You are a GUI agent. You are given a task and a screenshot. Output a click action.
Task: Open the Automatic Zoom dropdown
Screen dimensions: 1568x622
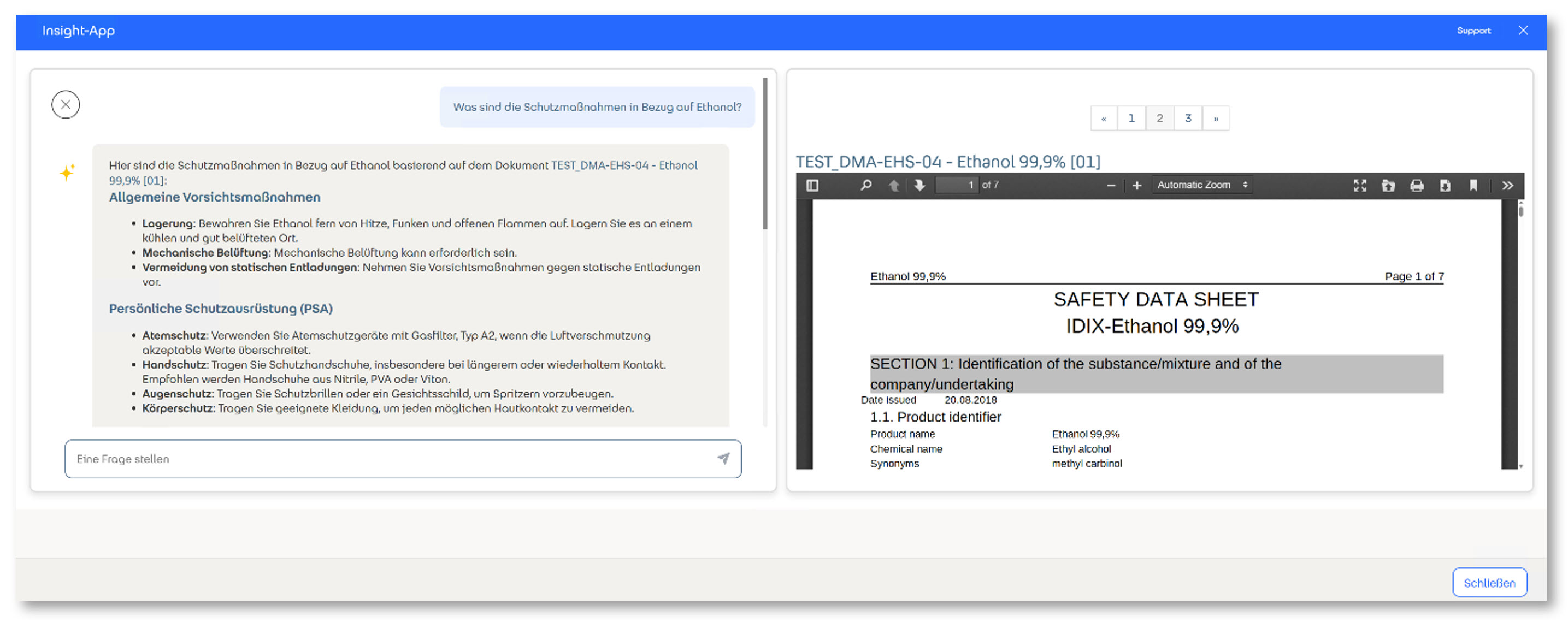[1201, 185]
